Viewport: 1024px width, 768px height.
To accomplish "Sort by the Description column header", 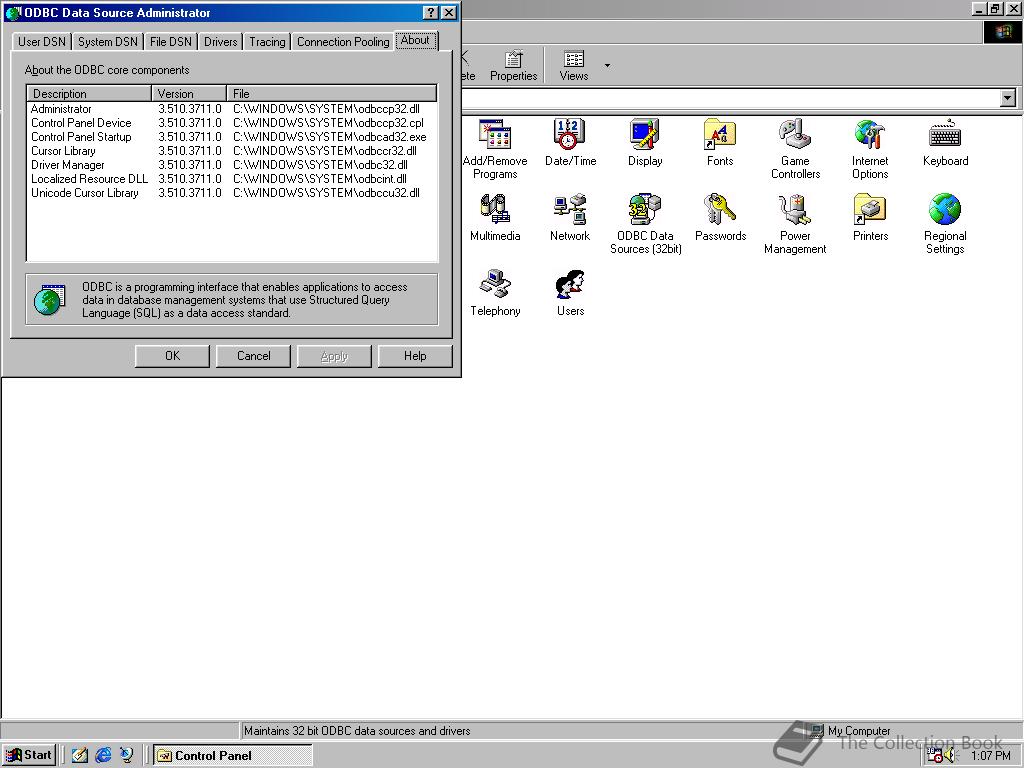I will click(x=89, y=93).
